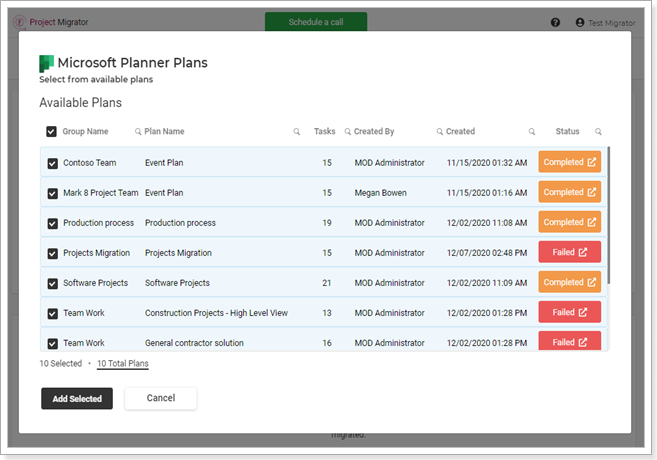Click the Mark 8 Project Team group name
Screen dimensions: 657x460
point(101,193)
